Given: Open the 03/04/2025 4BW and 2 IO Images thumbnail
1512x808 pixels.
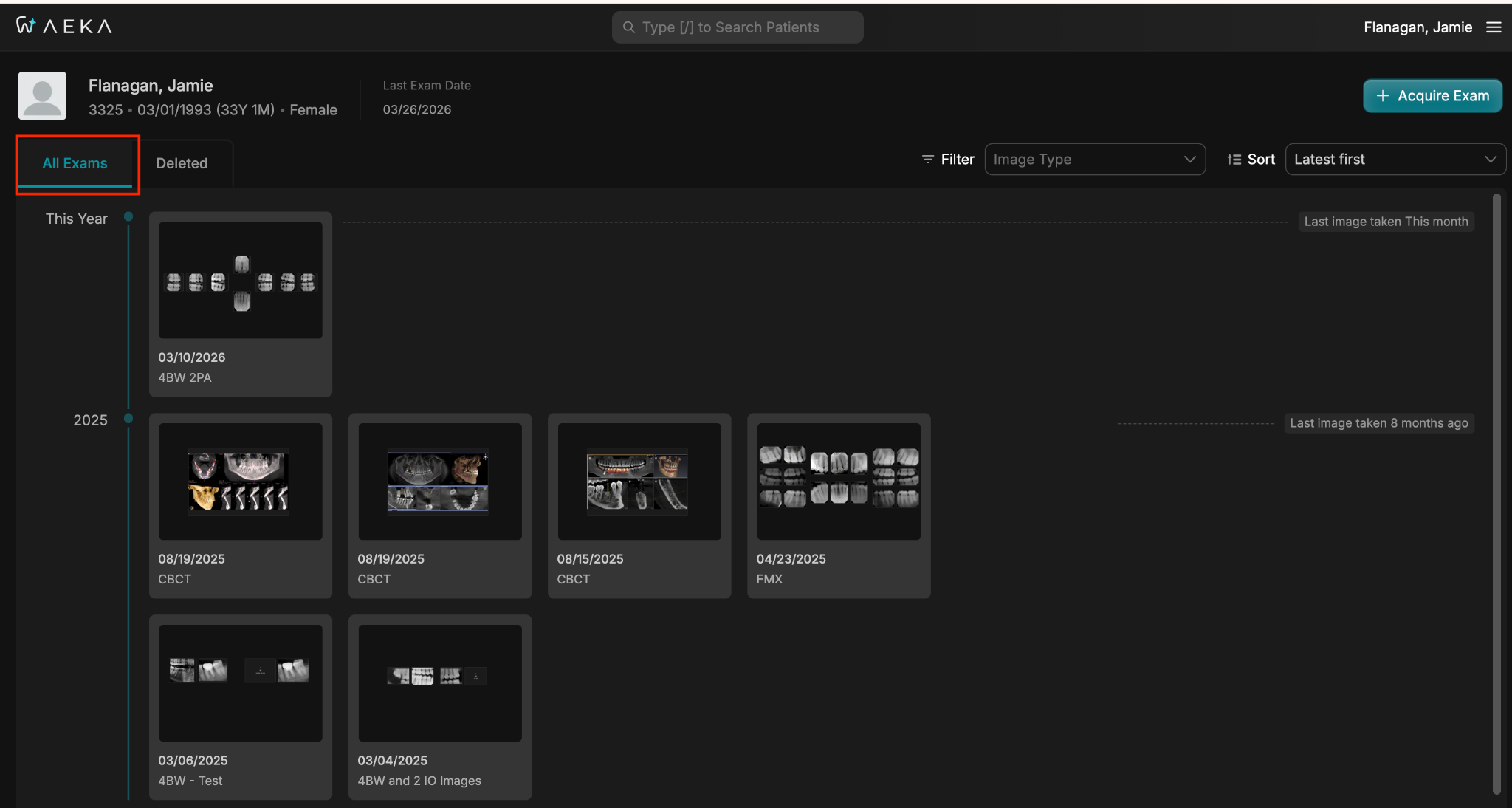Looking at the screenshot, I should [x=440, y=683].
